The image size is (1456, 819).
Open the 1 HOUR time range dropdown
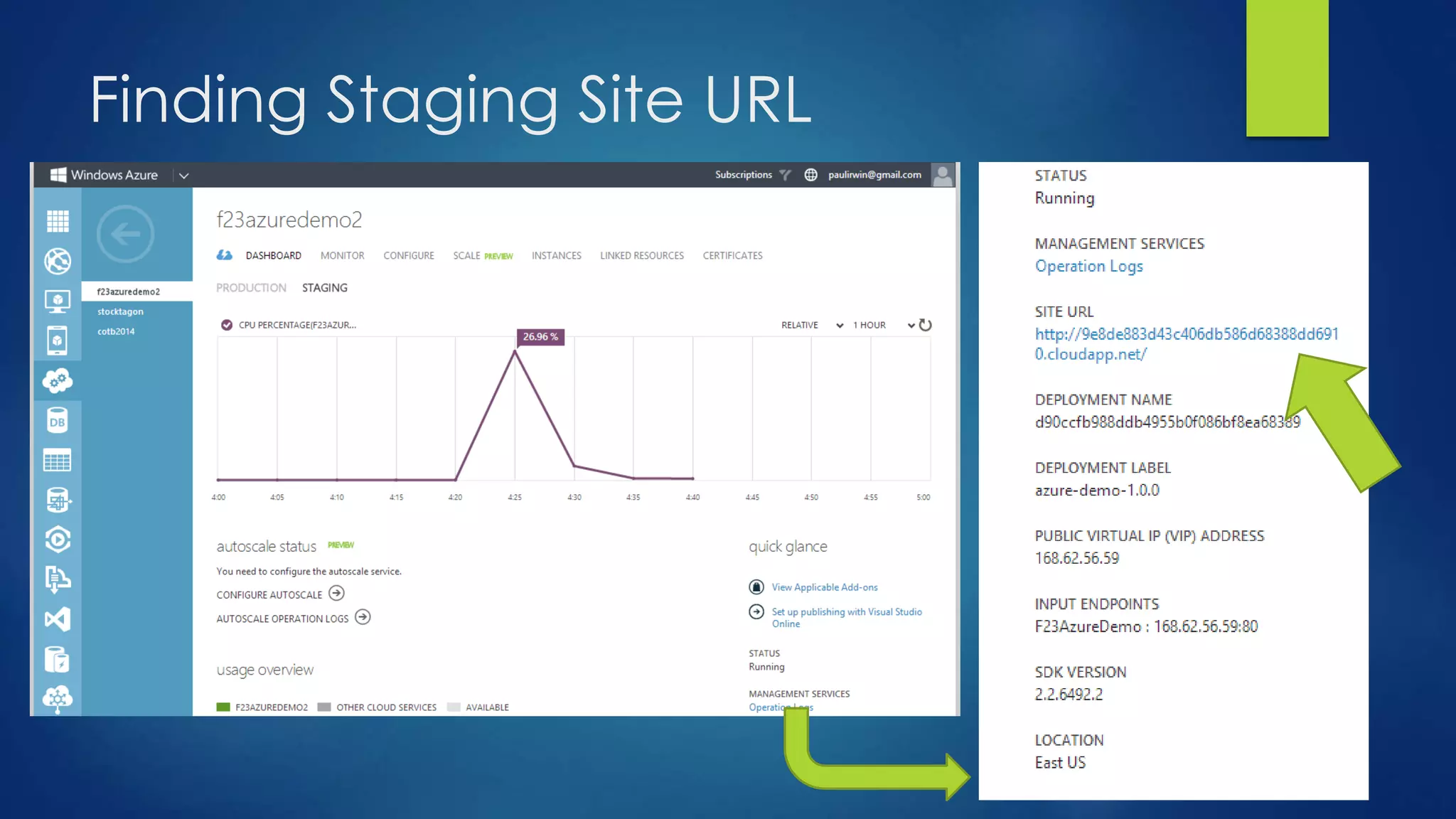click(883, 325)
